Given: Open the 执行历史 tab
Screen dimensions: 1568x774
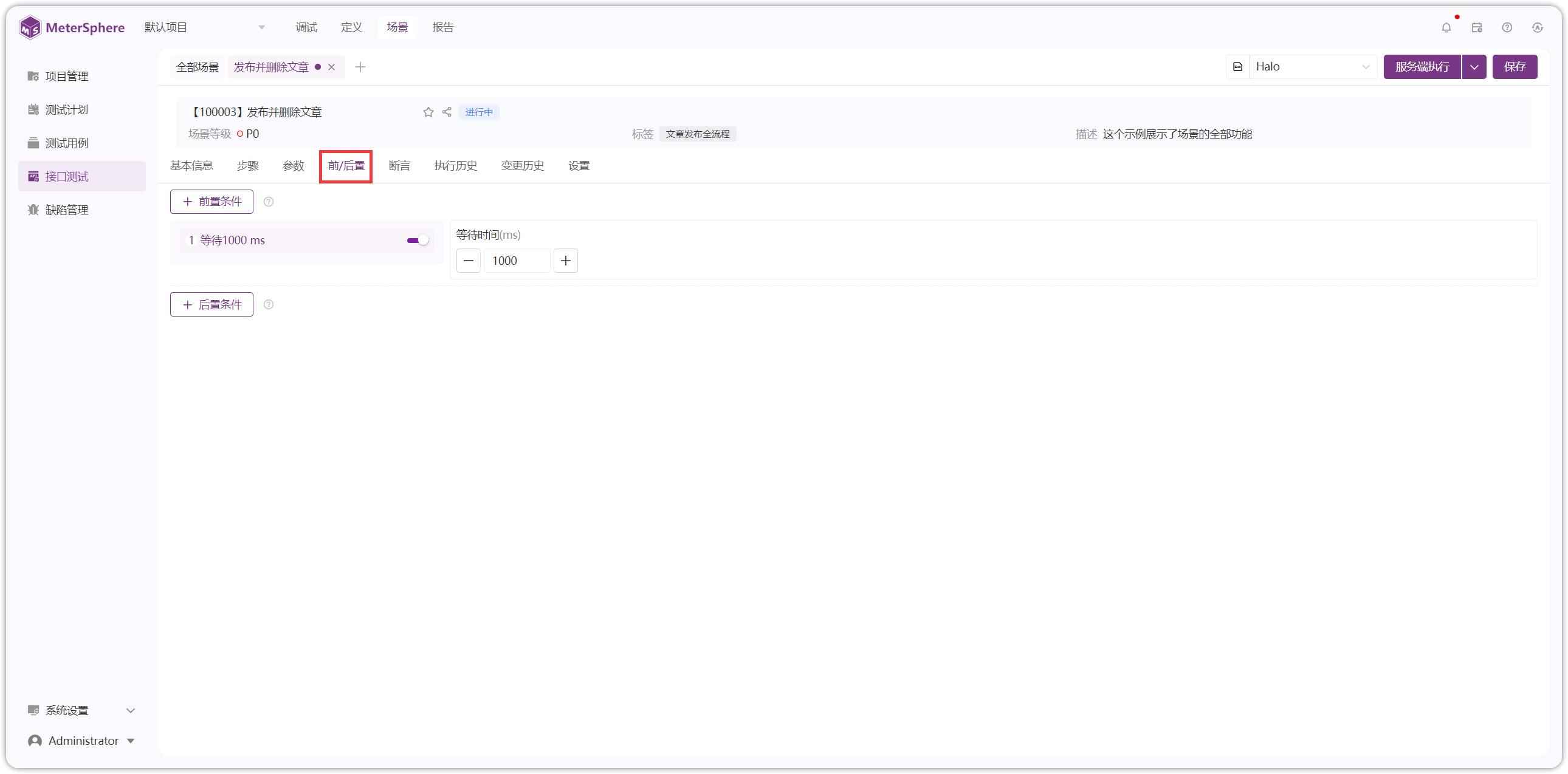Looking at the screenshot, I should pos(456,166).
